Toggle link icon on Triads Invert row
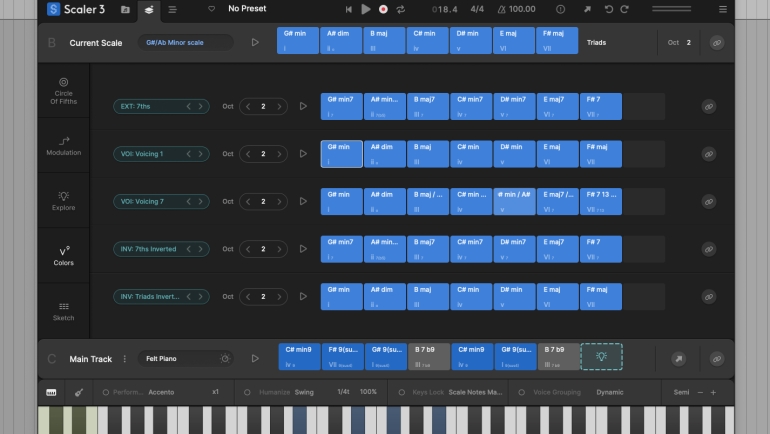The height and width of the screenshot is (434, 770). 709,297
